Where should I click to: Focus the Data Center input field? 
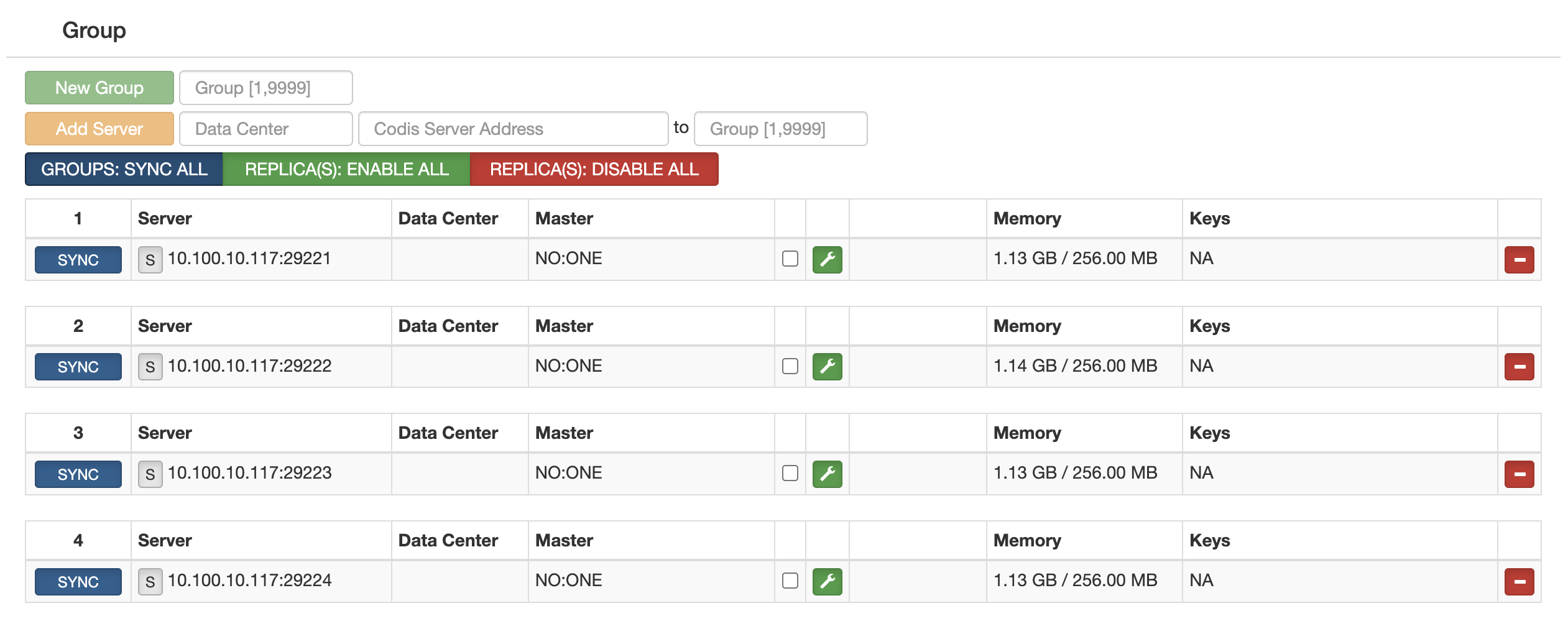click(266, 129)
